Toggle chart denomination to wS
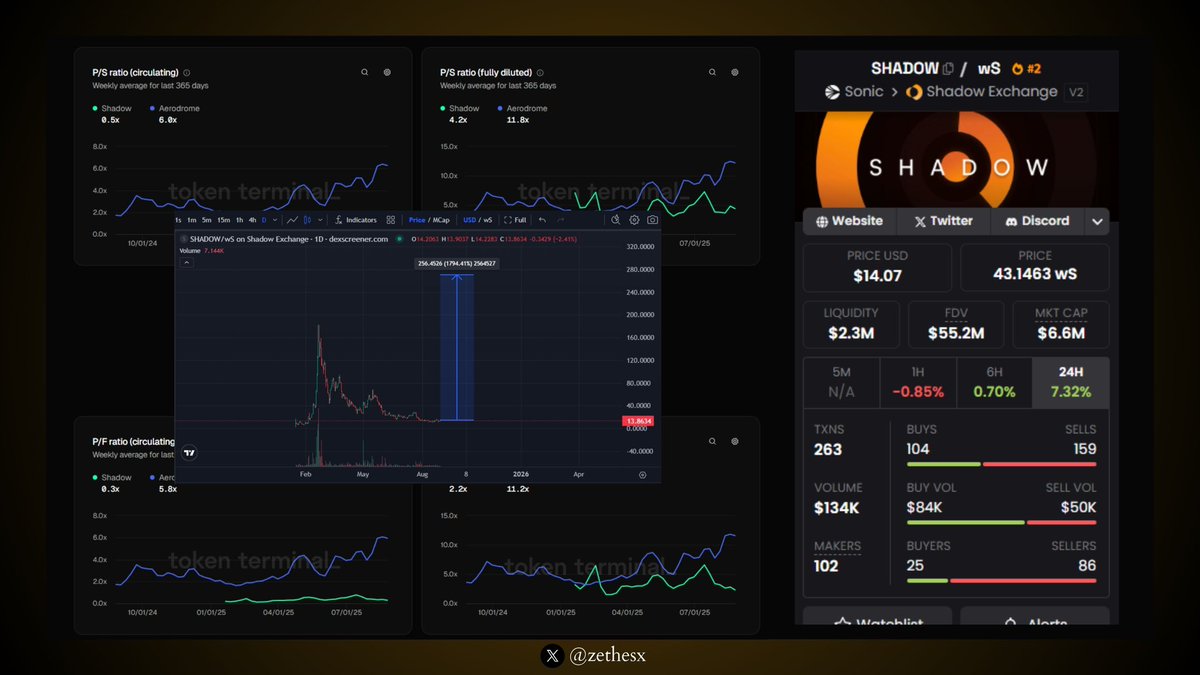 pyautogui.click(x=488, y=220)
